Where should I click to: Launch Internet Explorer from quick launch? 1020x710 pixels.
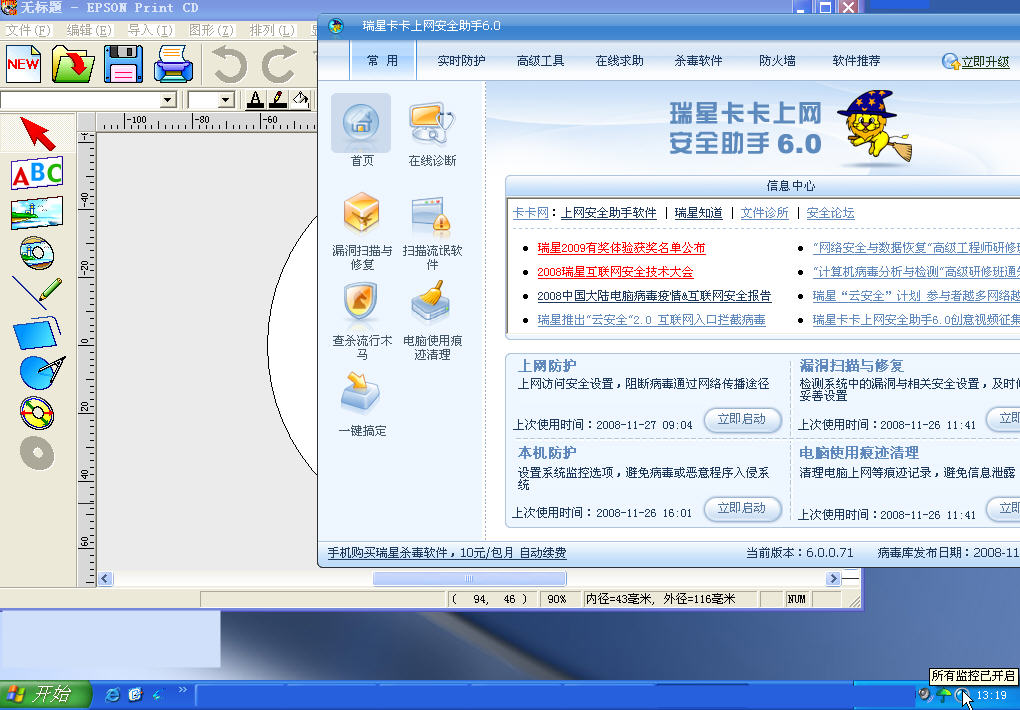click(x=112, y=695)
